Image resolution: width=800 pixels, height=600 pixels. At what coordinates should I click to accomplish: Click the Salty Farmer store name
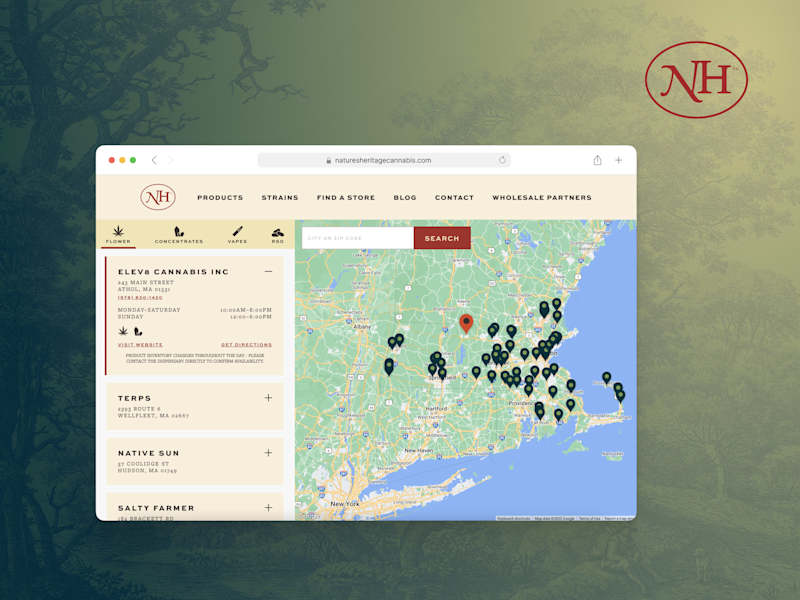tap(156, 508)
